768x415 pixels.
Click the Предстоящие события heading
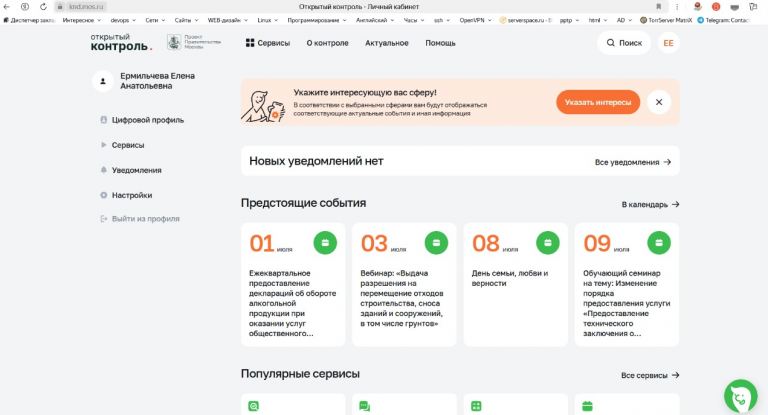pyautogui.click(x=303, y=203)
